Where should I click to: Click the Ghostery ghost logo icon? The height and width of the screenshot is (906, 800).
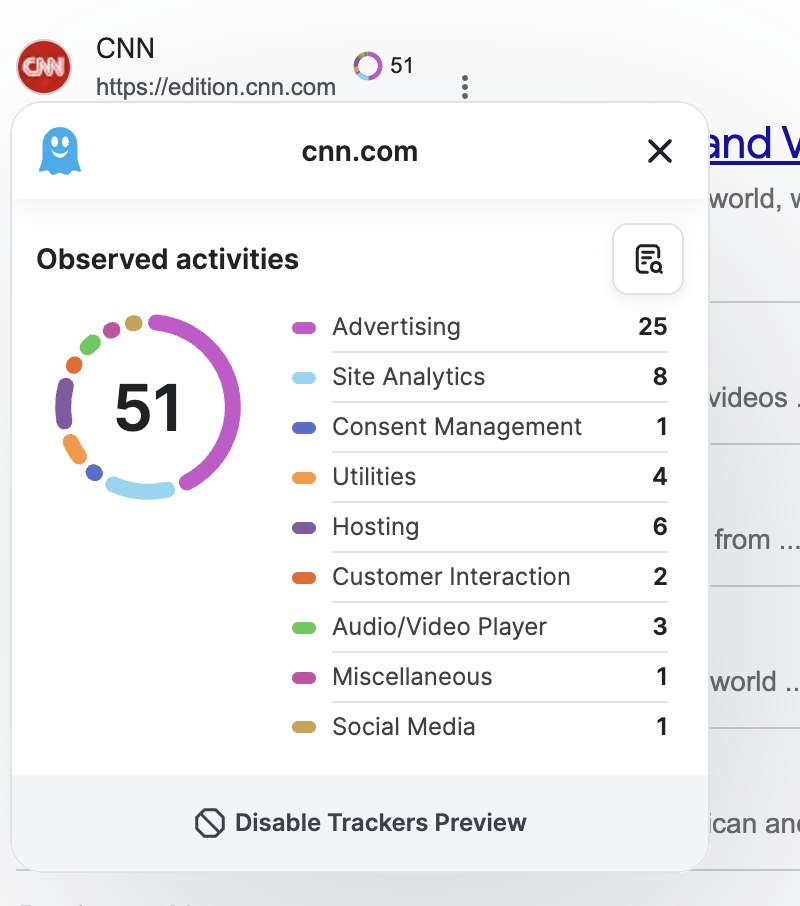coord(60,151)
